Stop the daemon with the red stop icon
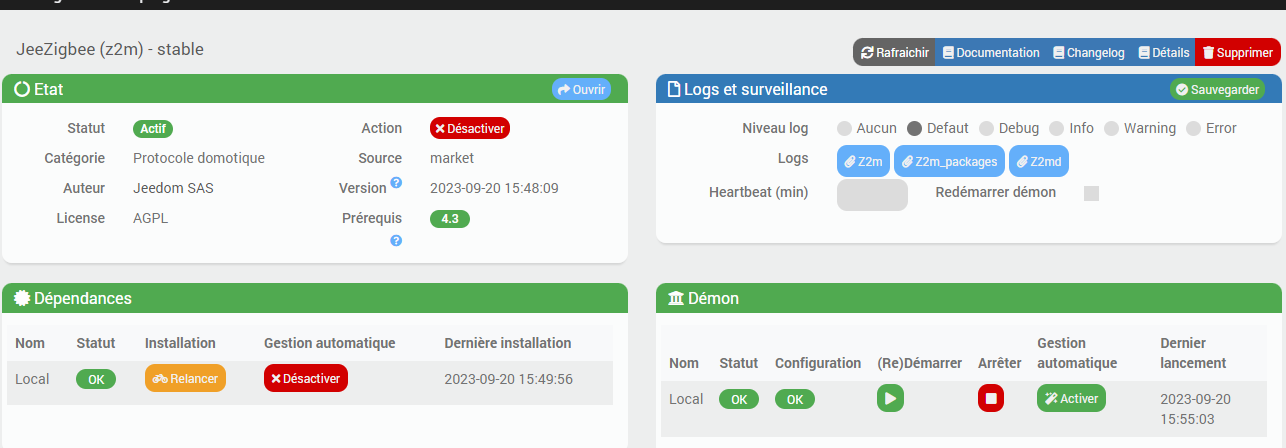Screen dimensions: 1286x448 coord(990,398)
